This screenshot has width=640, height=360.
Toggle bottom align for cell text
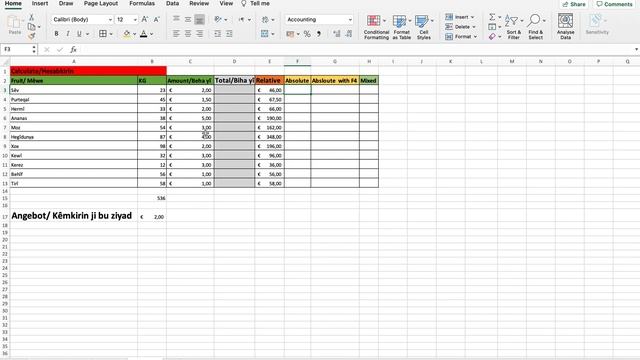point(200,19)
